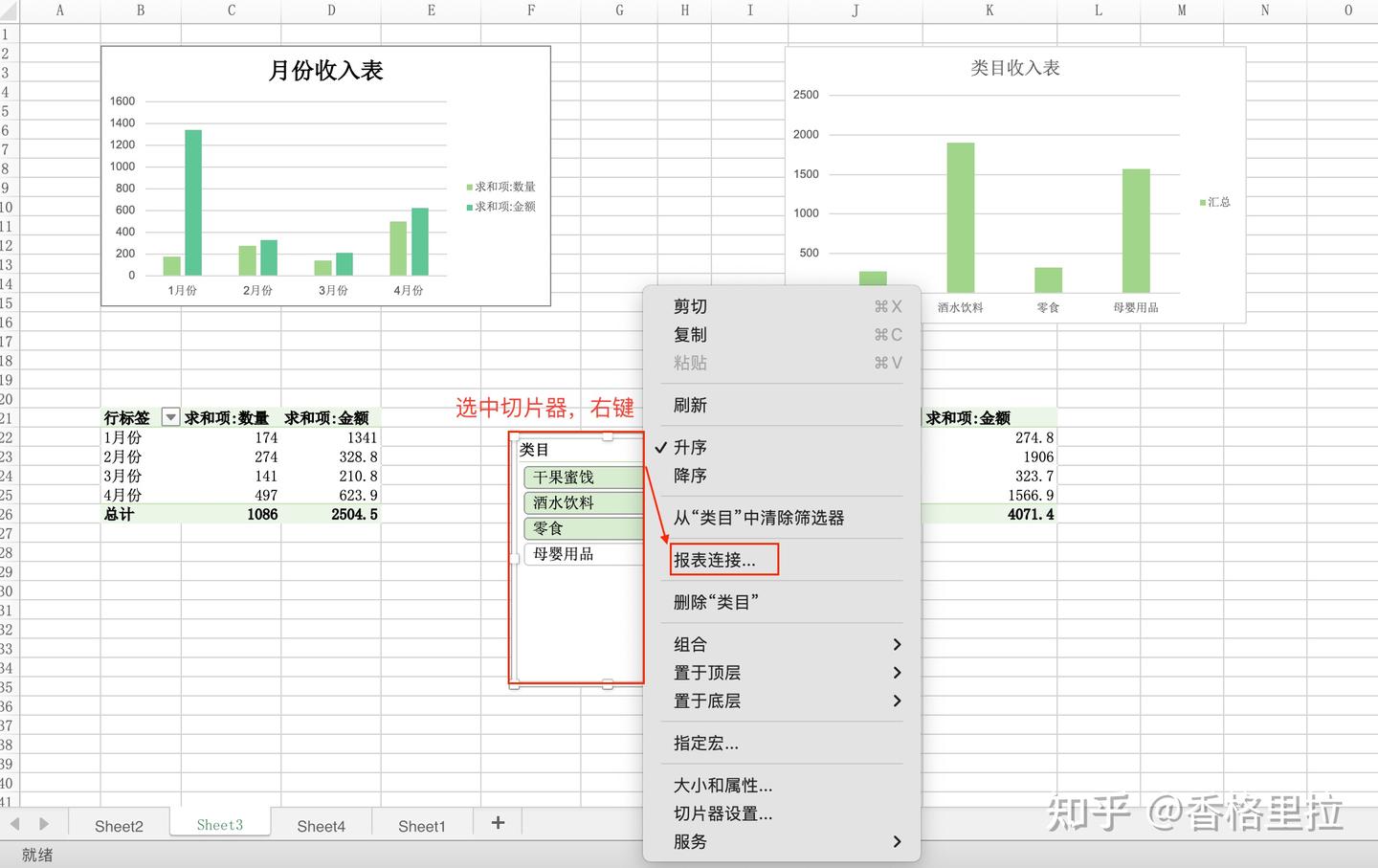The width and height of the screenshot is (1378, 868).
Task: Select the cell with value 1906
Action: (x=989, y=456)
